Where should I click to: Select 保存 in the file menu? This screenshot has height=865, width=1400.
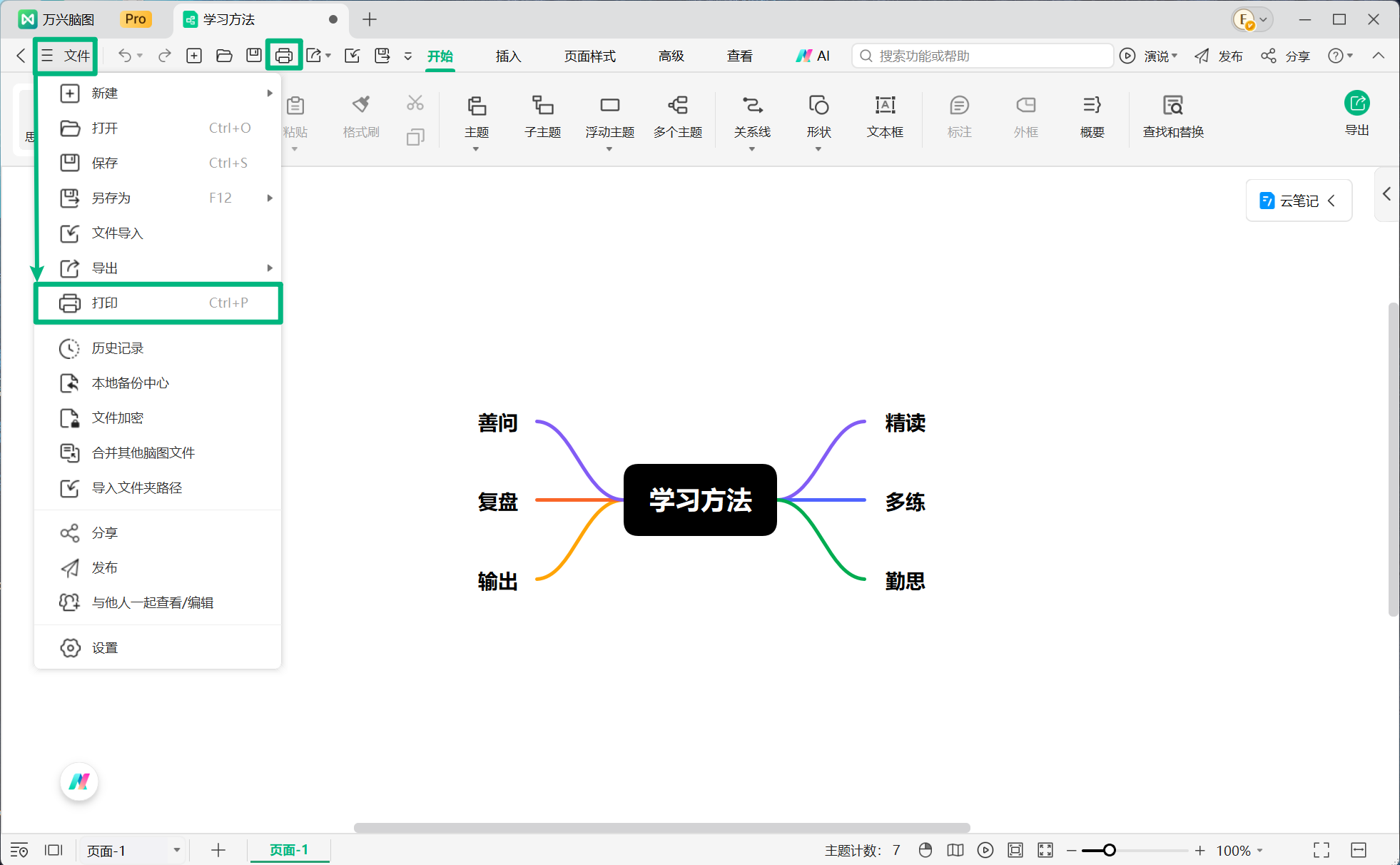[x=158, y=163]
